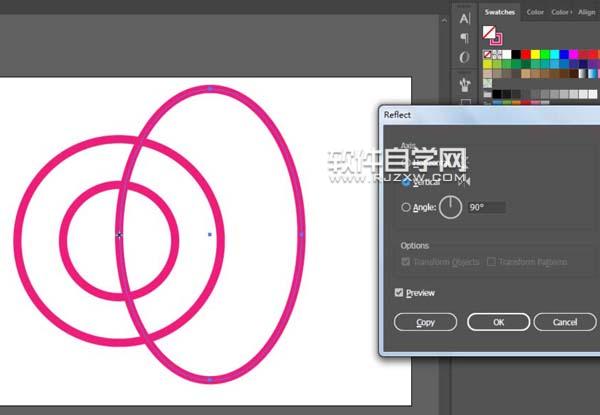This screenshot has width=600, height=415.
Task: Click the ellipse's top anchor point
Action: point(210,89)
